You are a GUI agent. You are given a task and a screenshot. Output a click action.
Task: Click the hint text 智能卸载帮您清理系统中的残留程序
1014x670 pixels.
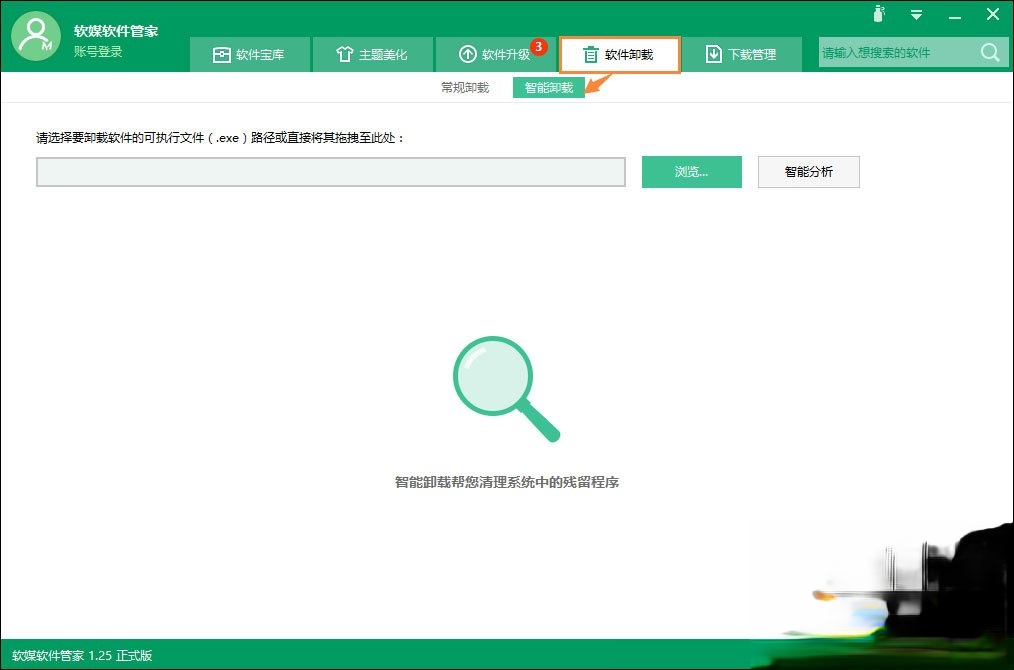coord(506,482)
